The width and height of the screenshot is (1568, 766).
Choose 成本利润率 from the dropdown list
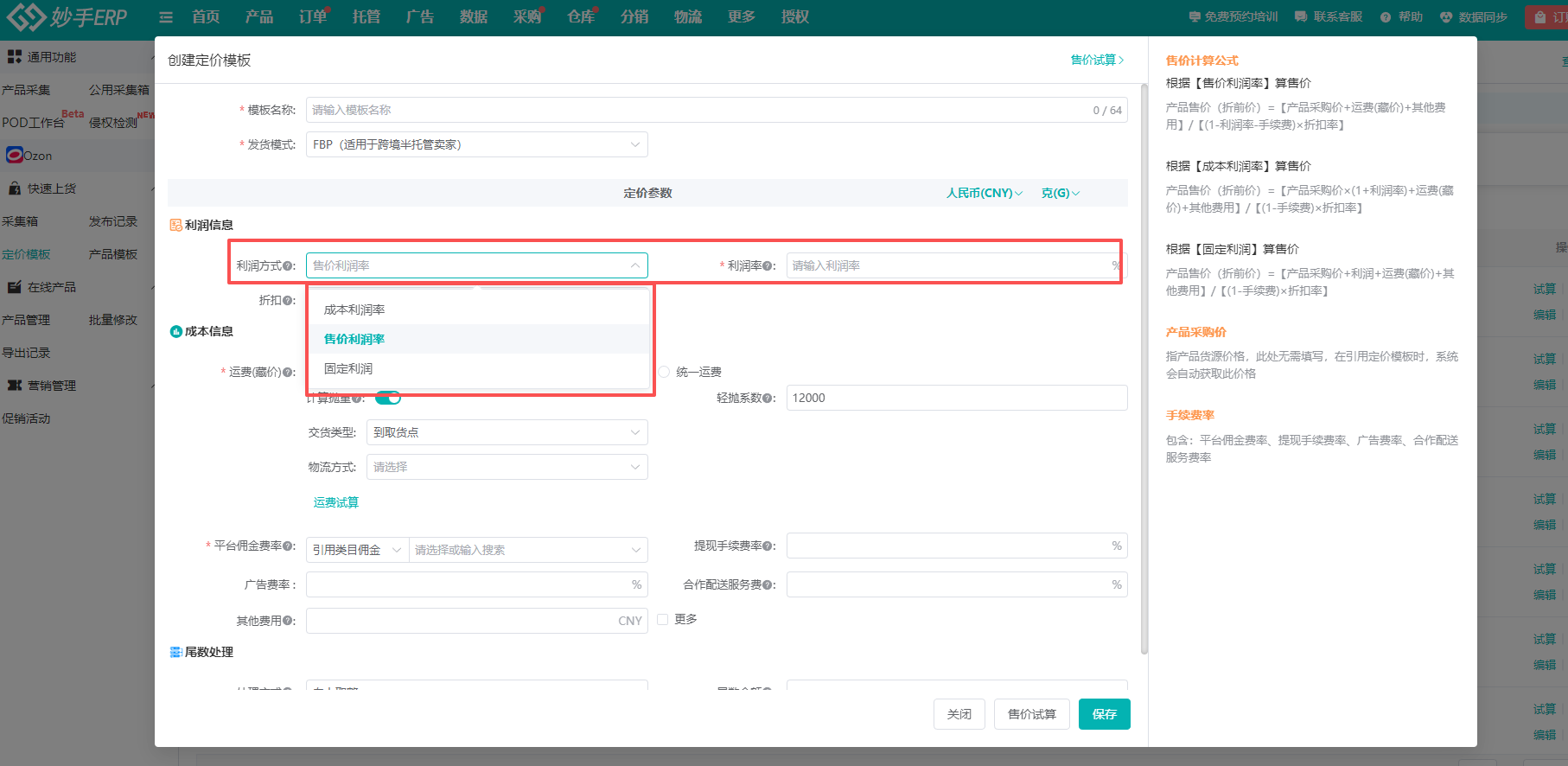pyautogui.click(x=354, y=310)
